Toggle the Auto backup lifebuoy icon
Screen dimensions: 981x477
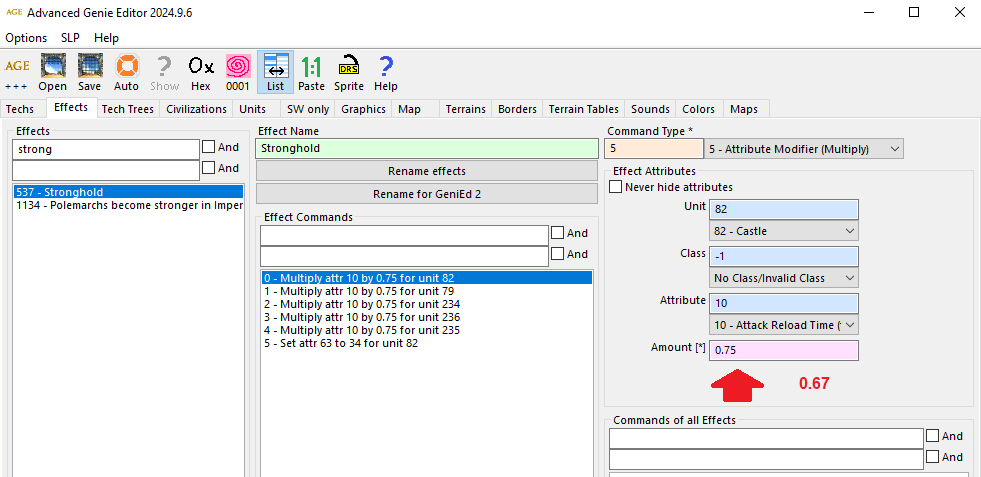(x=127, y=67)
